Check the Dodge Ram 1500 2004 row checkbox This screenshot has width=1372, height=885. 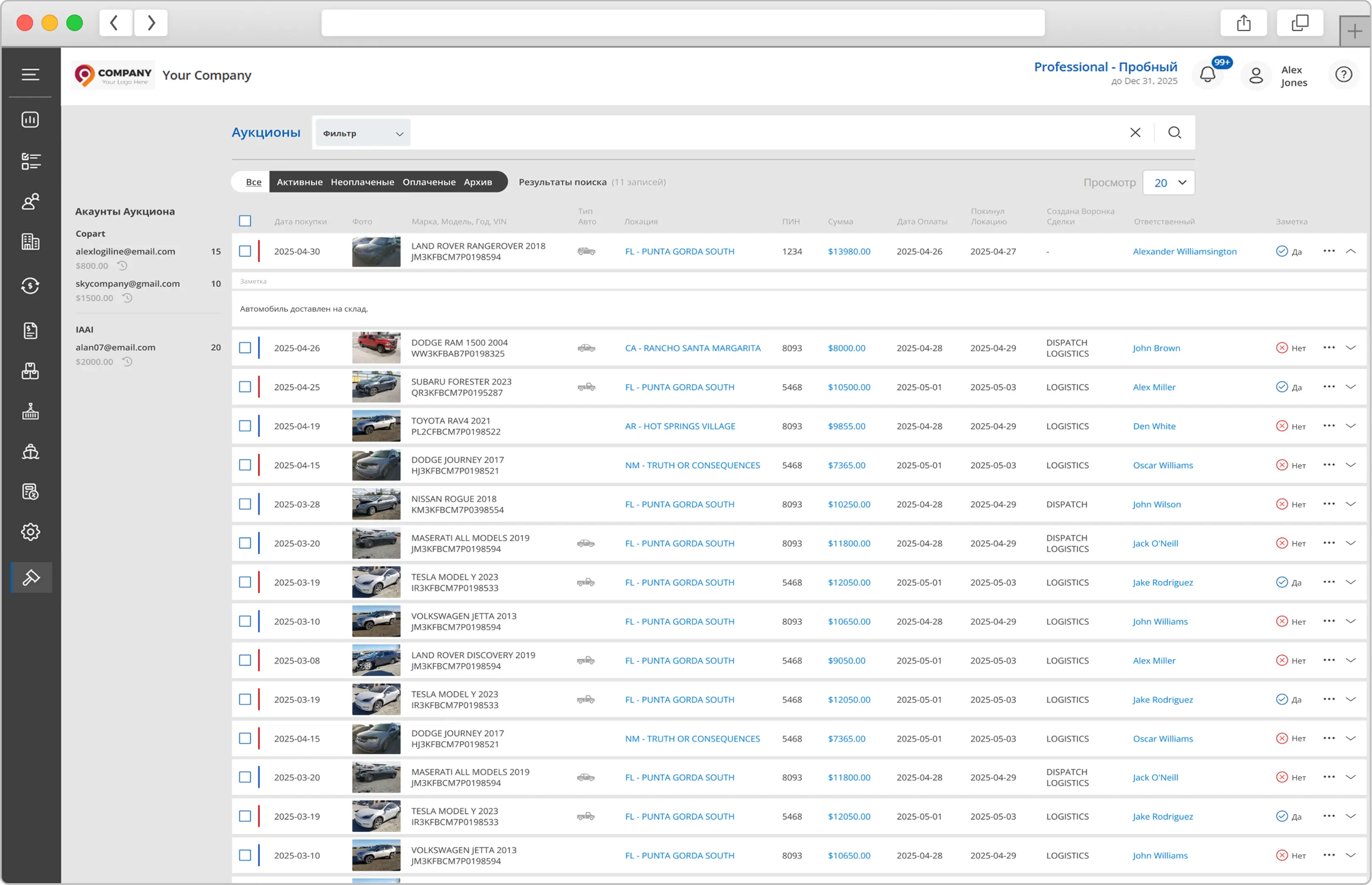point(245,348)
